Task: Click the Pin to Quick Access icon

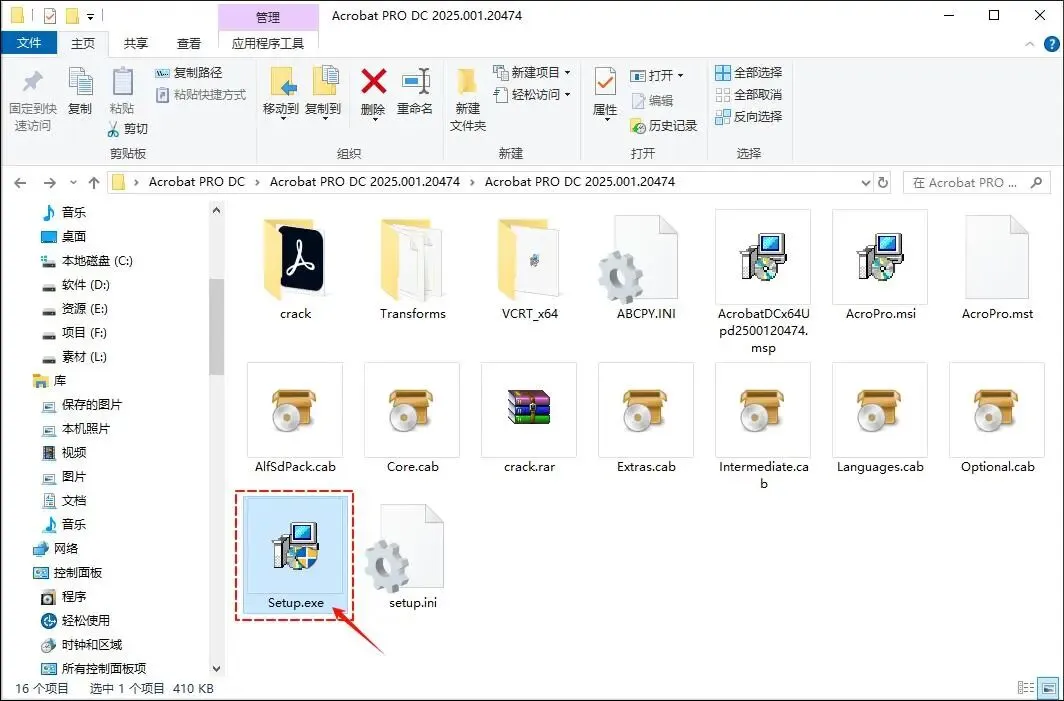Action: coord(32,83)
